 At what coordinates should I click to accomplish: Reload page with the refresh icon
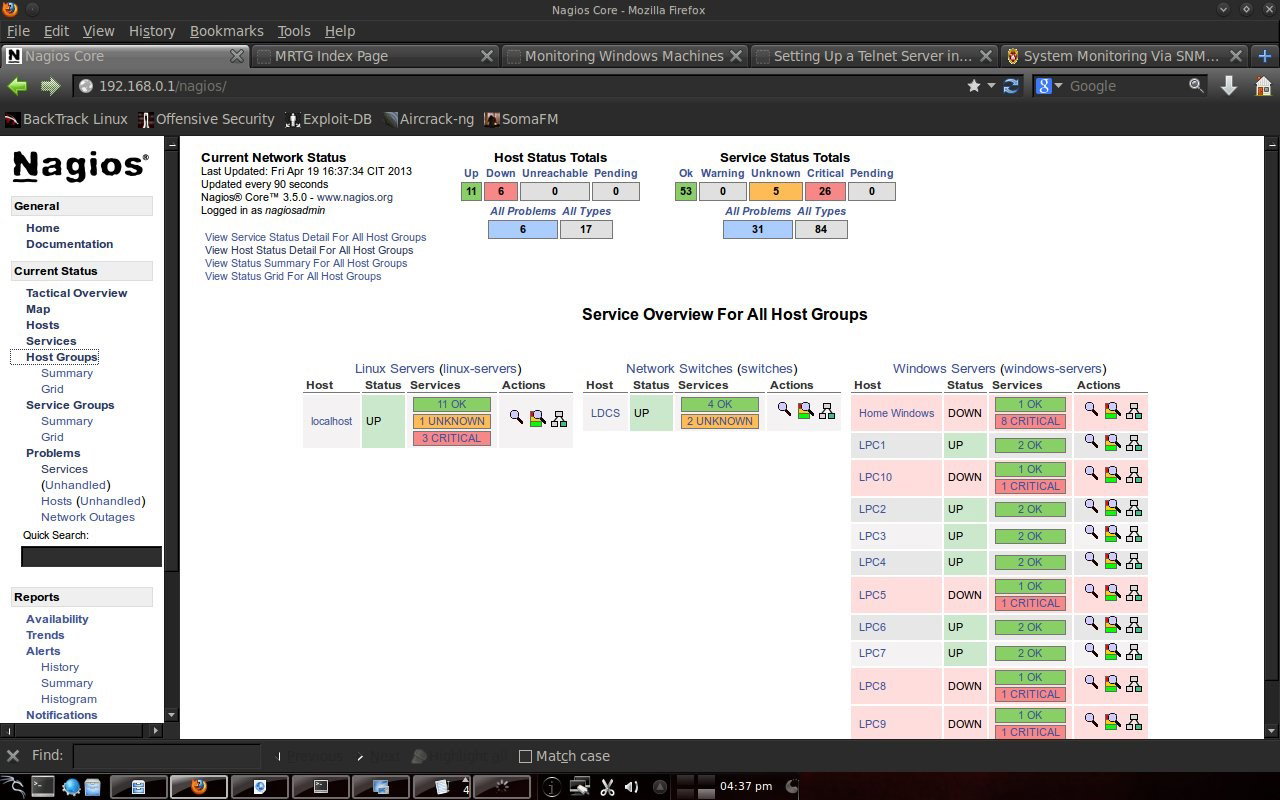(1012, 86)
